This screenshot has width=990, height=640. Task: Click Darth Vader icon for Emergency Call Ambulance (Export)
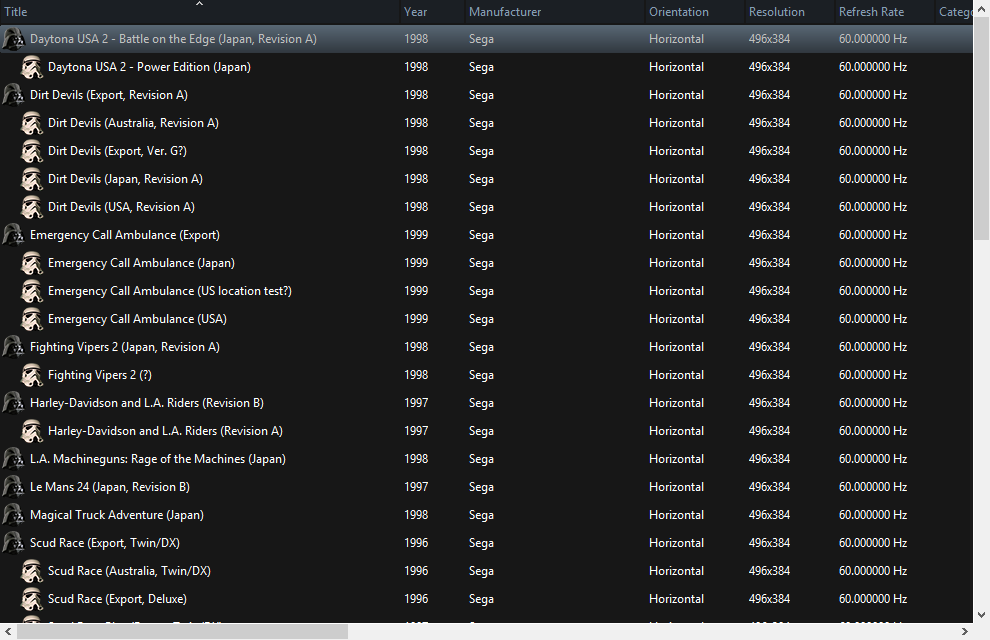(13, 235)
